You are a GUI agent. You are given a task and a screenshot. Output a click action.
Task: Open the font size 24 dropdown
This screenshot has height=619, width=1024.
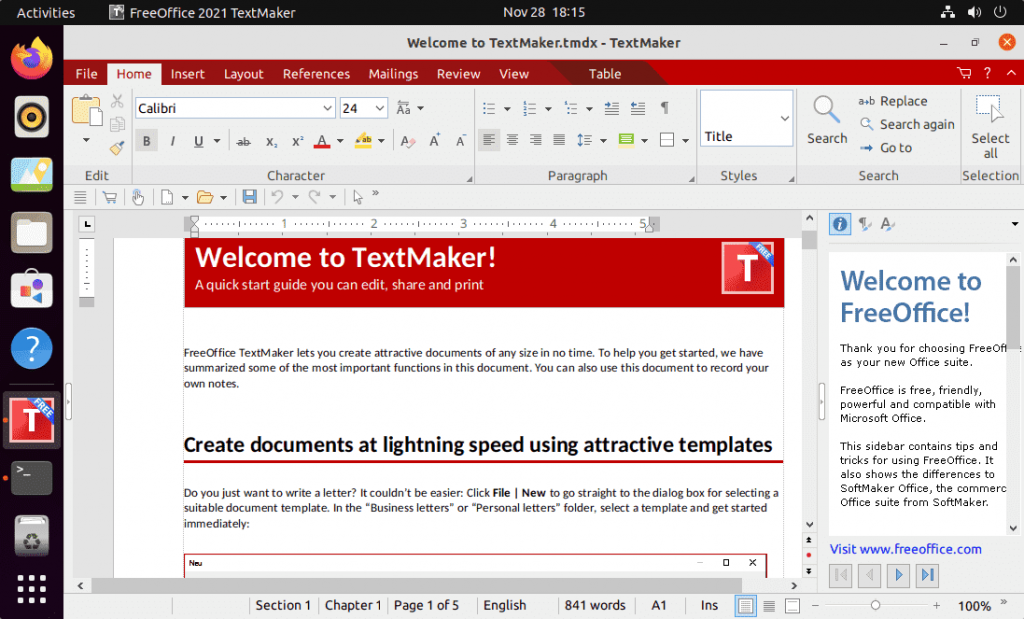379,108
